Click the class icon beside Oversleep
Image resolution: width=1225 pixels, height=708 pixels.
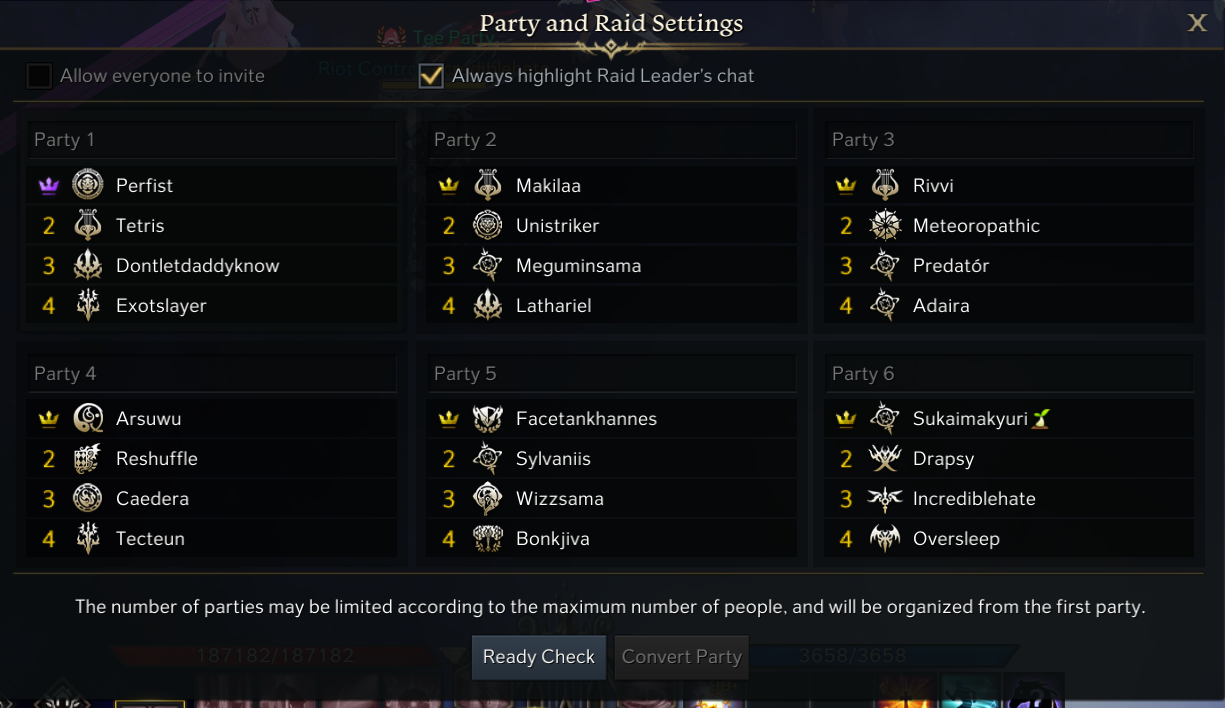tap(885, 538)
